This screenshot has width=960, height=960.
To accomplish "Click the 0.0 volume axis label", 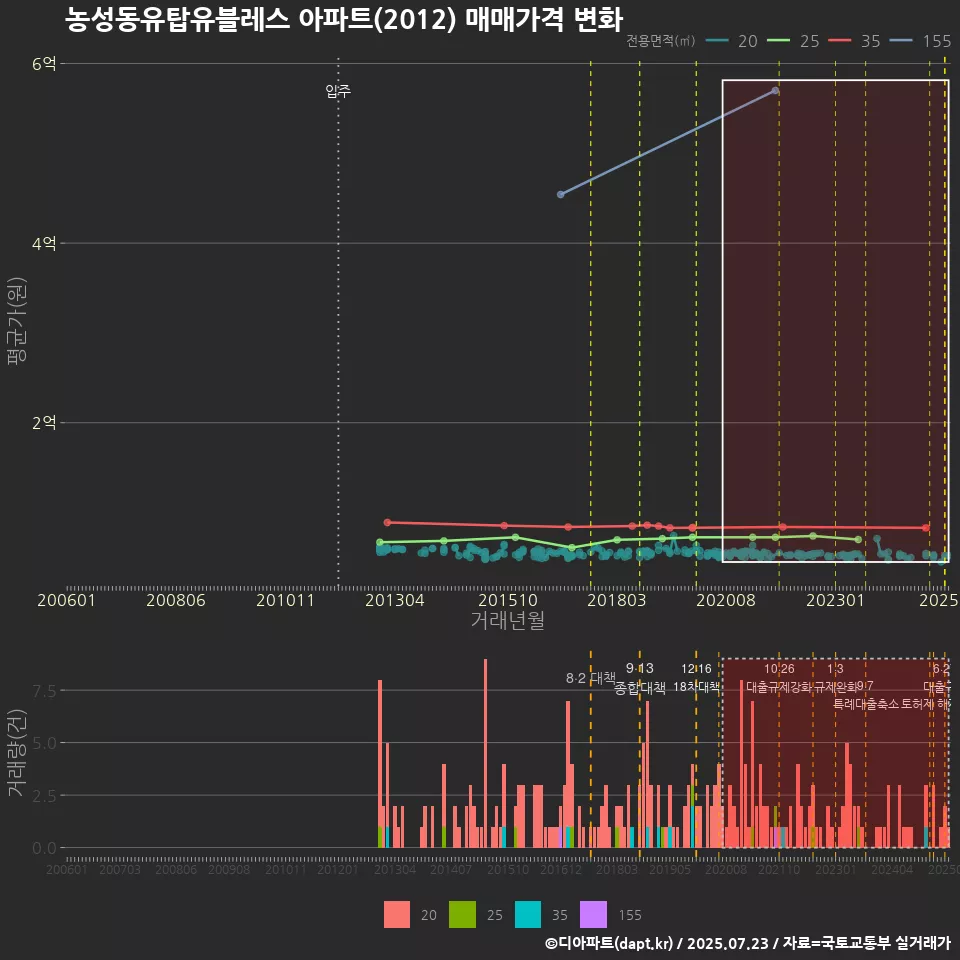I will [x=44, y=849].
